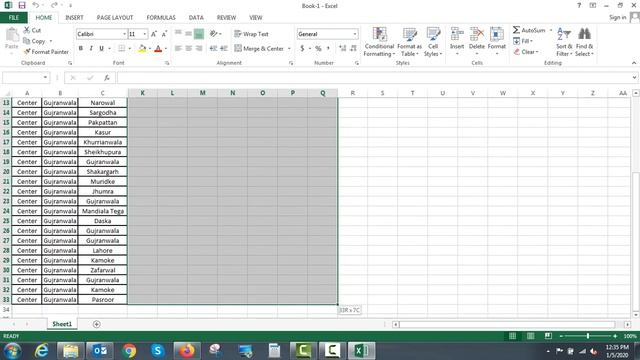The width and height of the screenshot is (640, 360).
Task: Open the number format General dropdown
Action: pos(355,34)
